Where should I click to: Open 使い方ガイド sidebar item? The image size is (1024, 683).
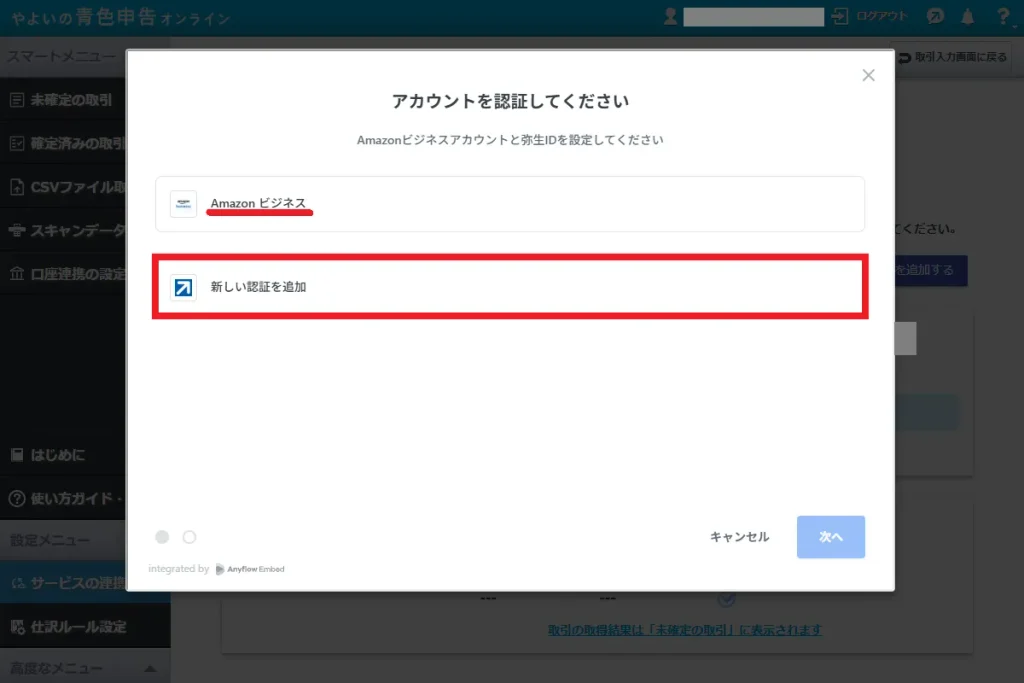(63, 498)
